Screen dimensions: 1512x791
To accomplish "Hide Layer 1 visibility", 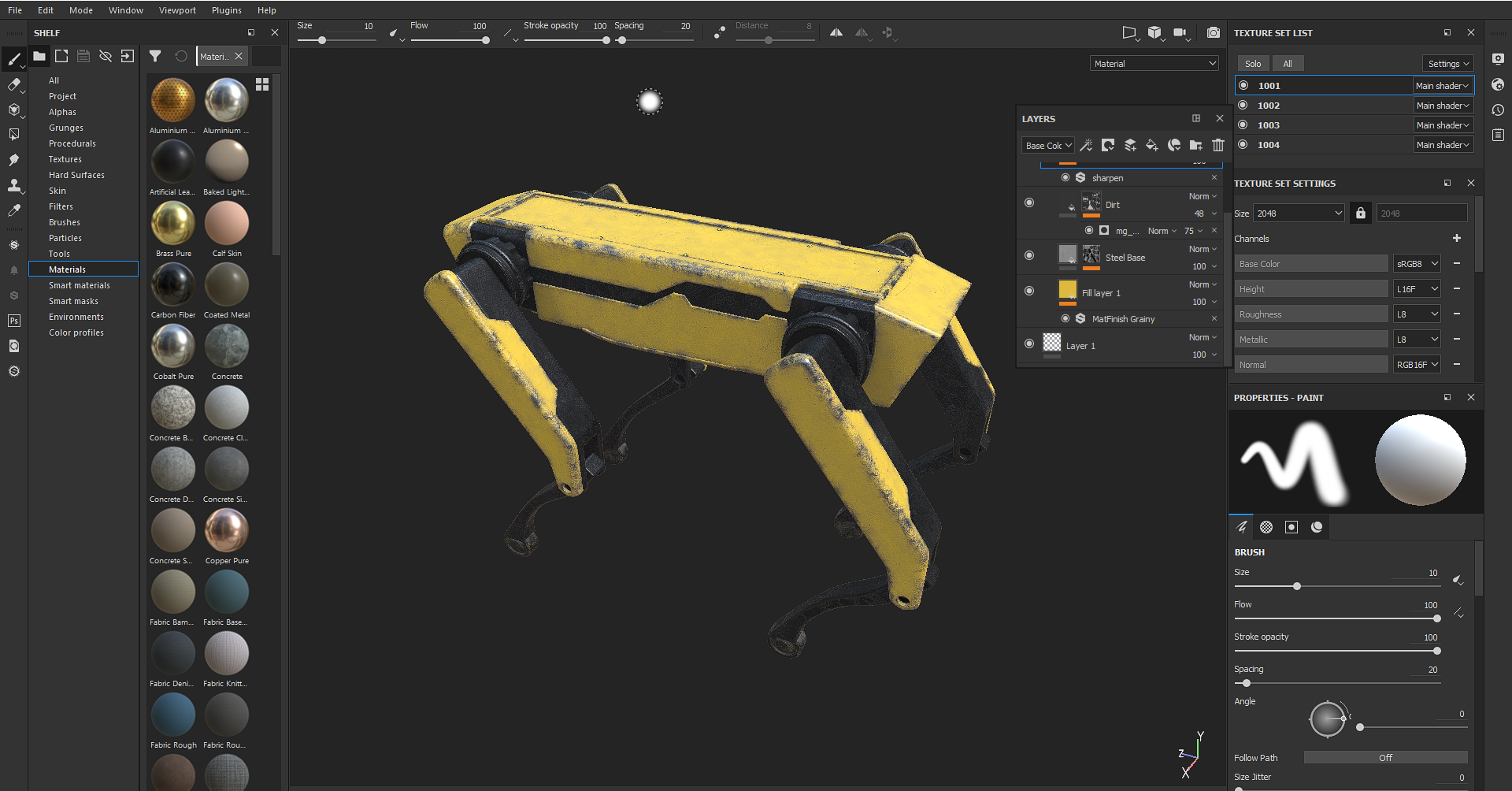I will [x=1029, y=344].
